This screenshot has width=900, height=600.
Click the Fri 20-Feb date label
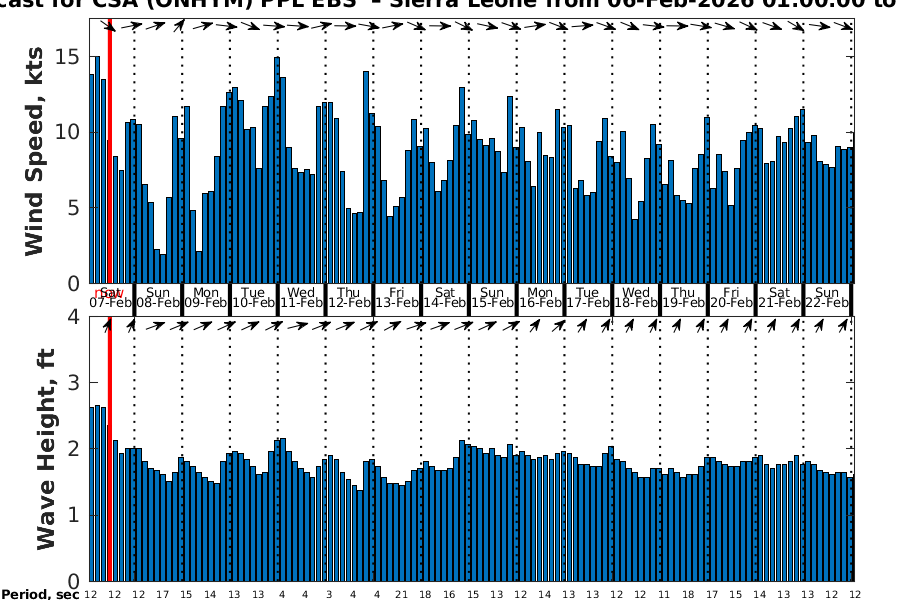(x=731, y=297)
